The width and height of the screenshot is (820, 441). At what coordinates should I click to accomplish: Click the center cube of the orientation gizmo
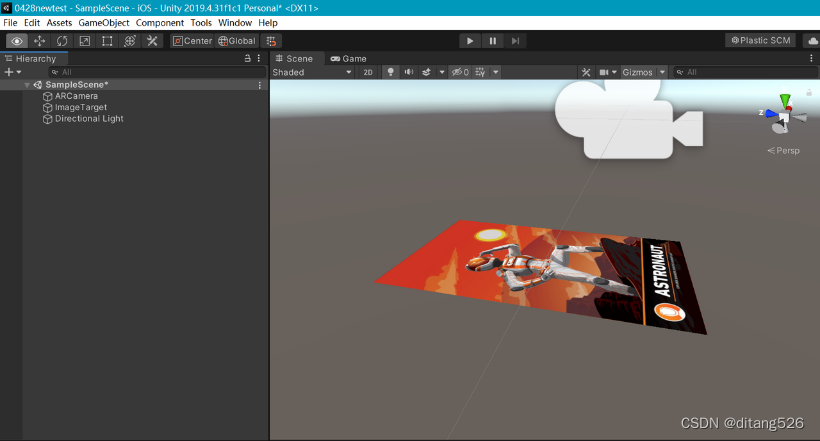(x=784, y=117)
